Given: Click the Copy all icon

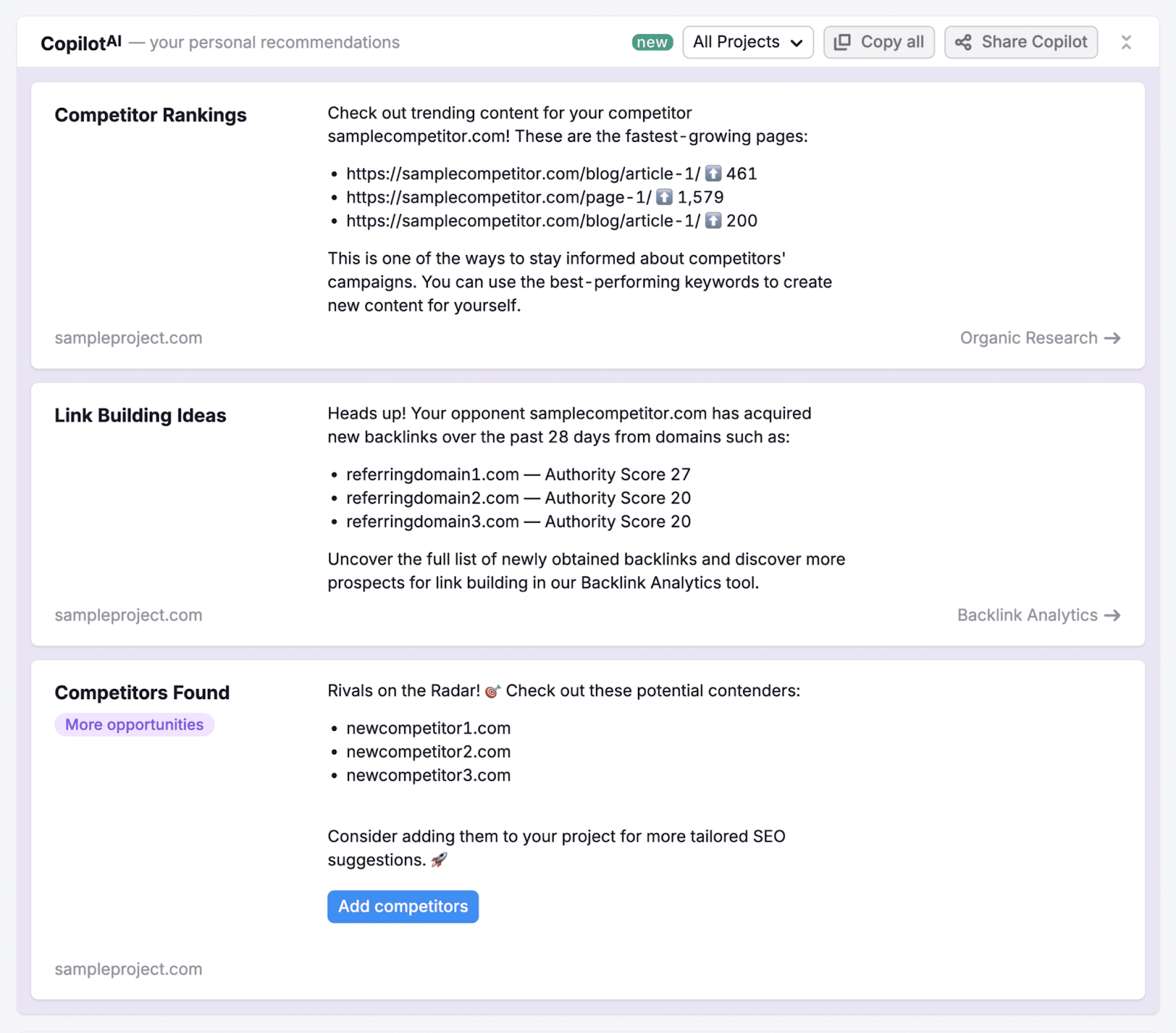Looking at the screenshot, I should (x=842, y=42).
